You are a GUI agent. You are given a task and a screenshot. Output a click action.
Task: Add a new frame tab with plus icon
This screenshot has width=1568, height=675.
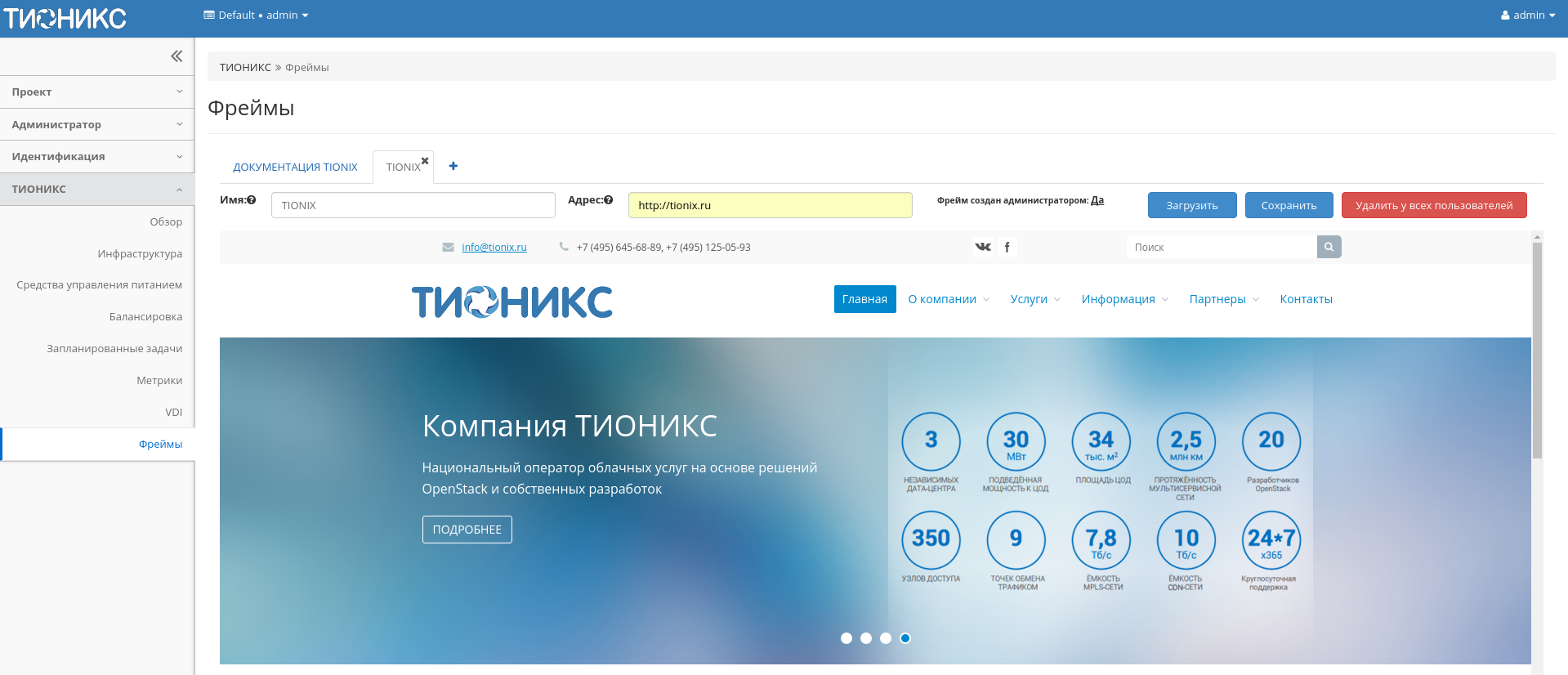click(453, 166)
